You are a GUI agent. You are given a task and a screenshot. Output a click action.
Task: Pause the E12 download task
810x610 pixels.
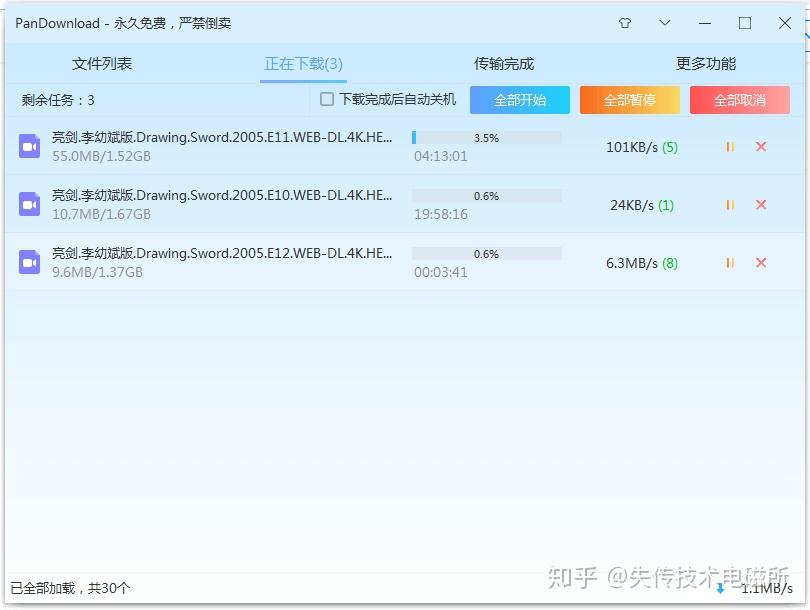[x=730, y=263]
